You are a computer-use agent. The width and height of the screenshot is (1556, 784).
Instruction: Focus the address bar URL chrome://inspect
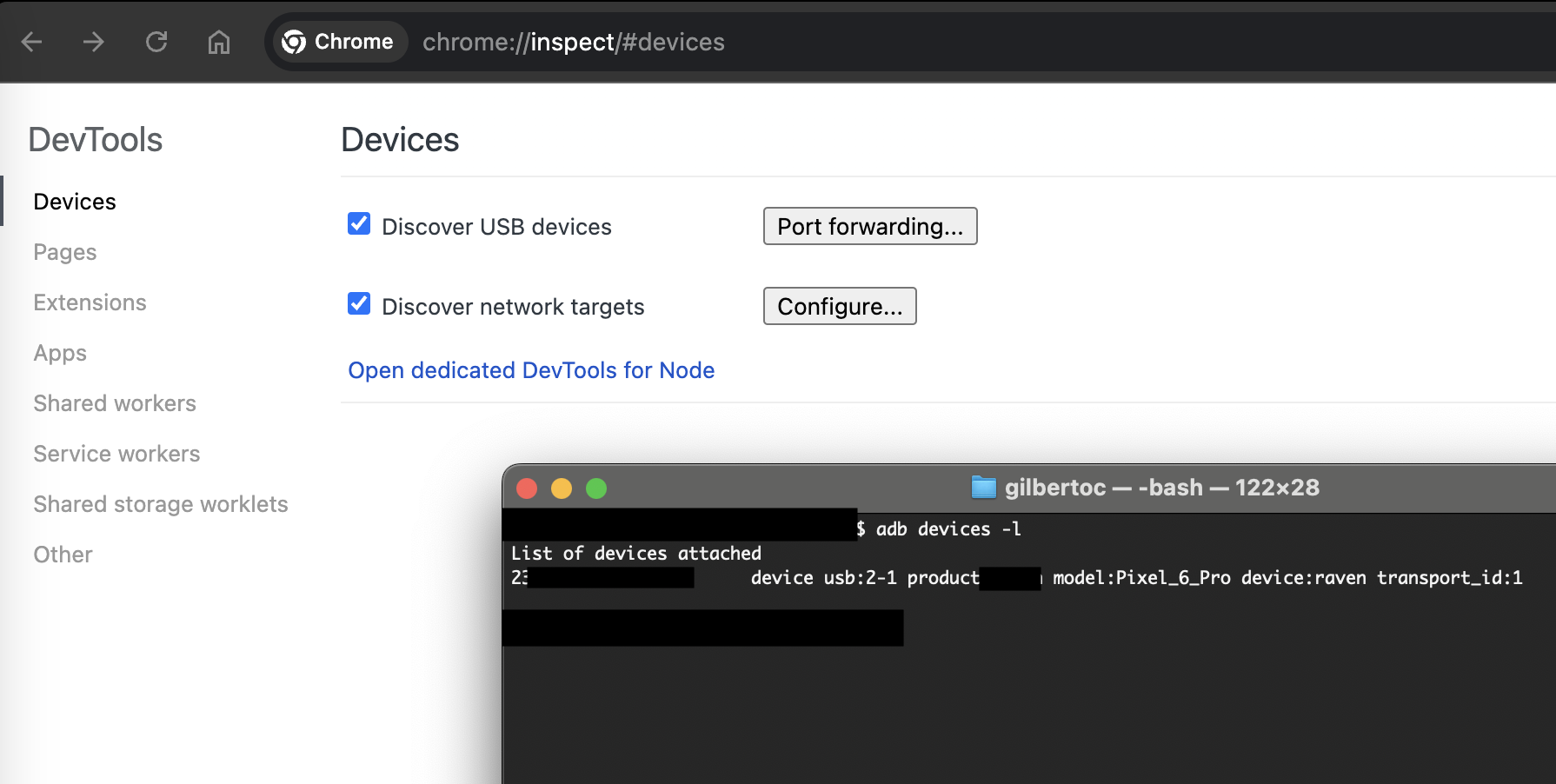pyautogui.click(x=574, y=42)
